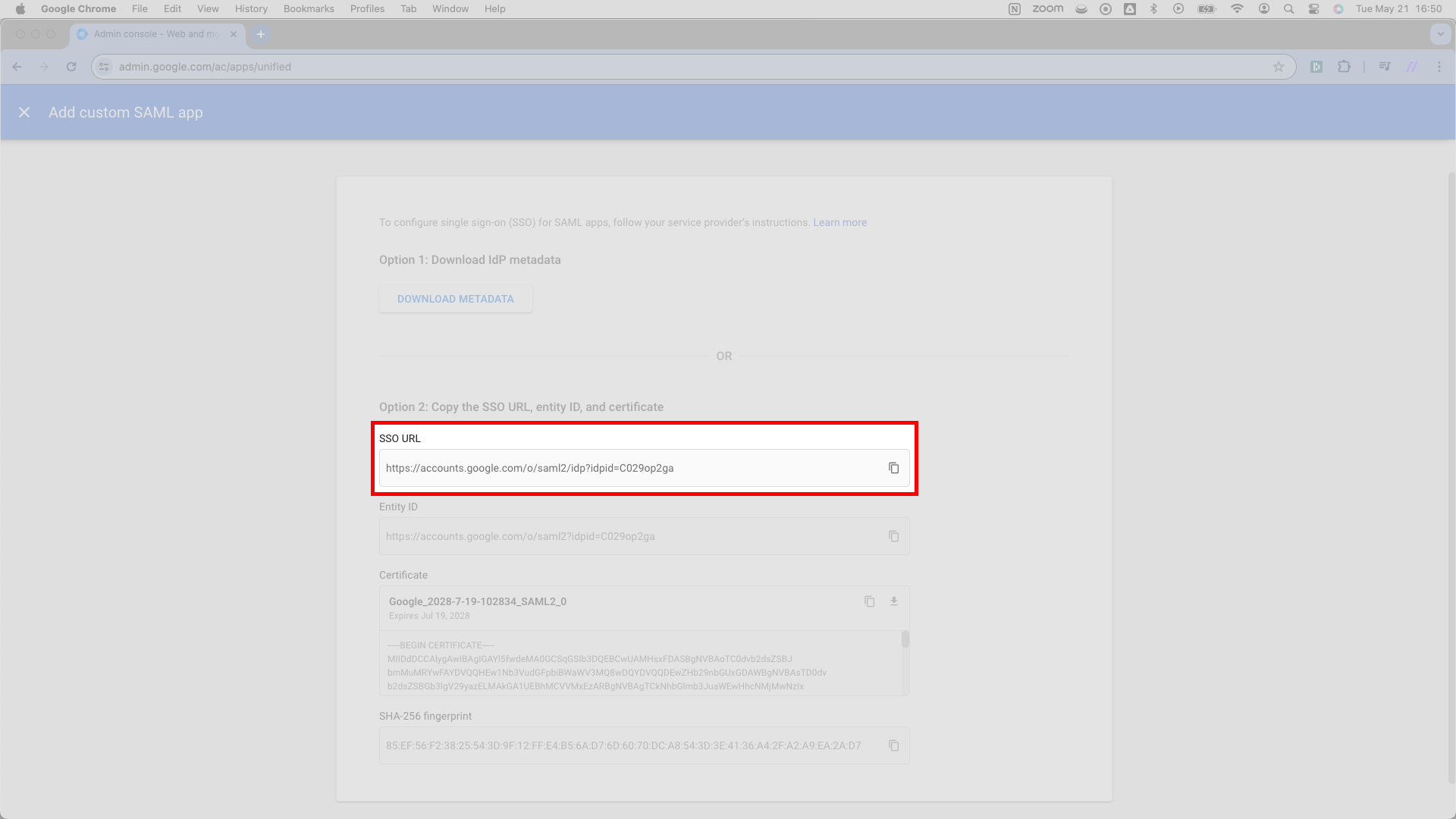Image resolution: width=1456 pixels, height=819 pixels.
Task: Open the Bookmarks menu
Action: point(309,9)
